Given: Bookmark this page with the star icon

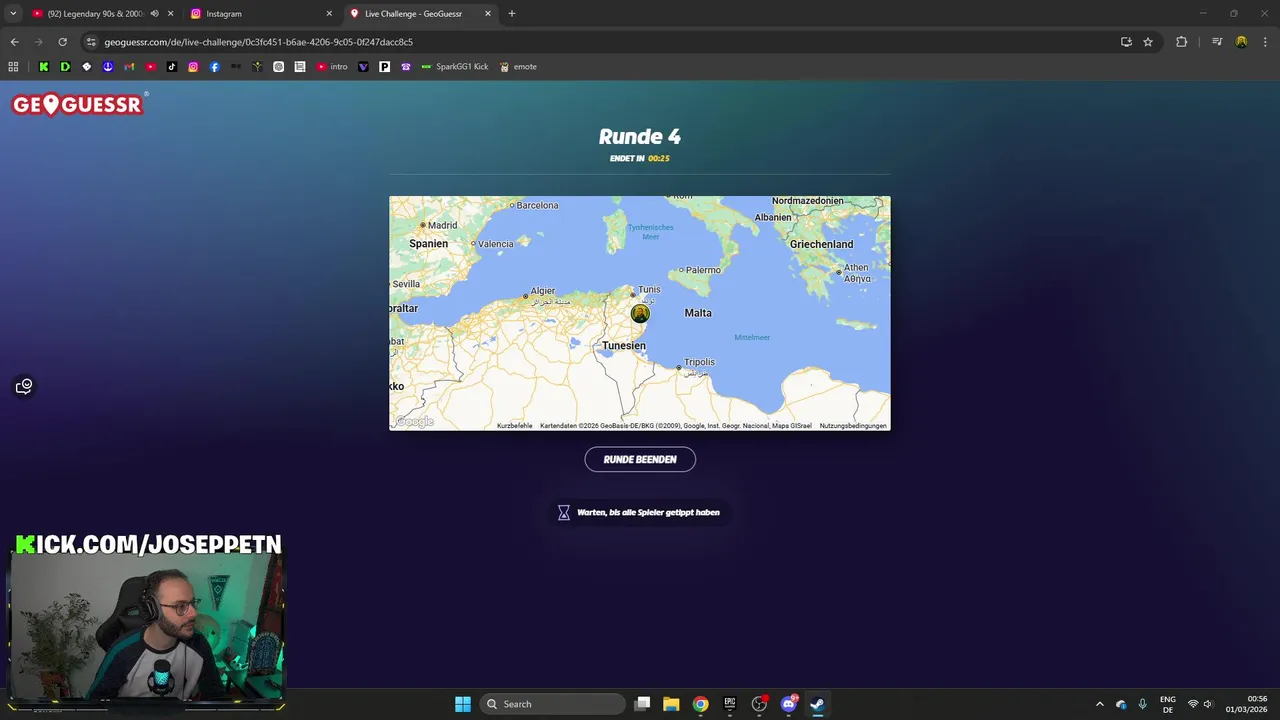Looking at the screenshot, I should (x=1148, y=42).
